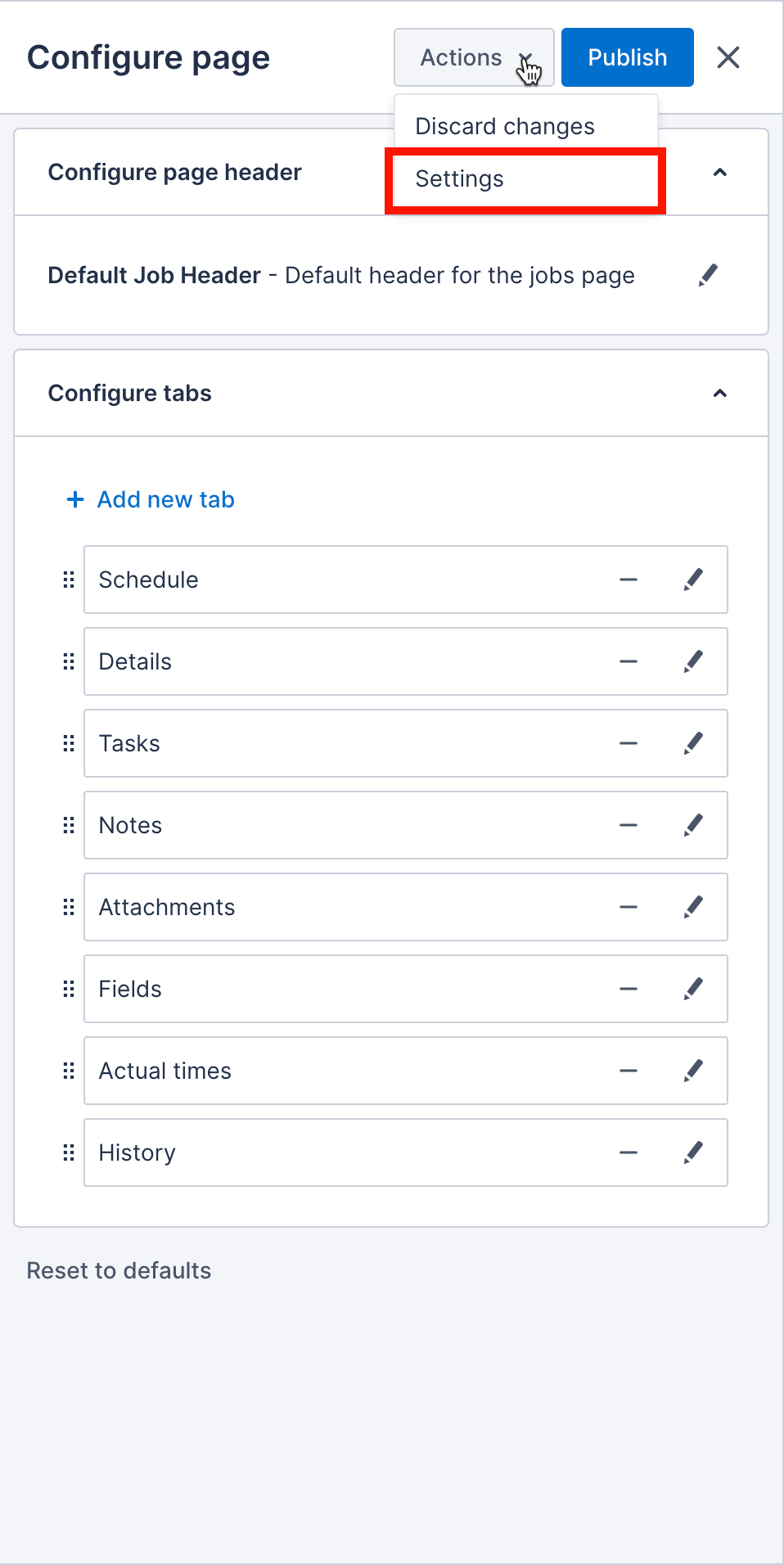
Task: Edit the Actual times tab
Action: pyautogui.click(x=692, y=1071)
